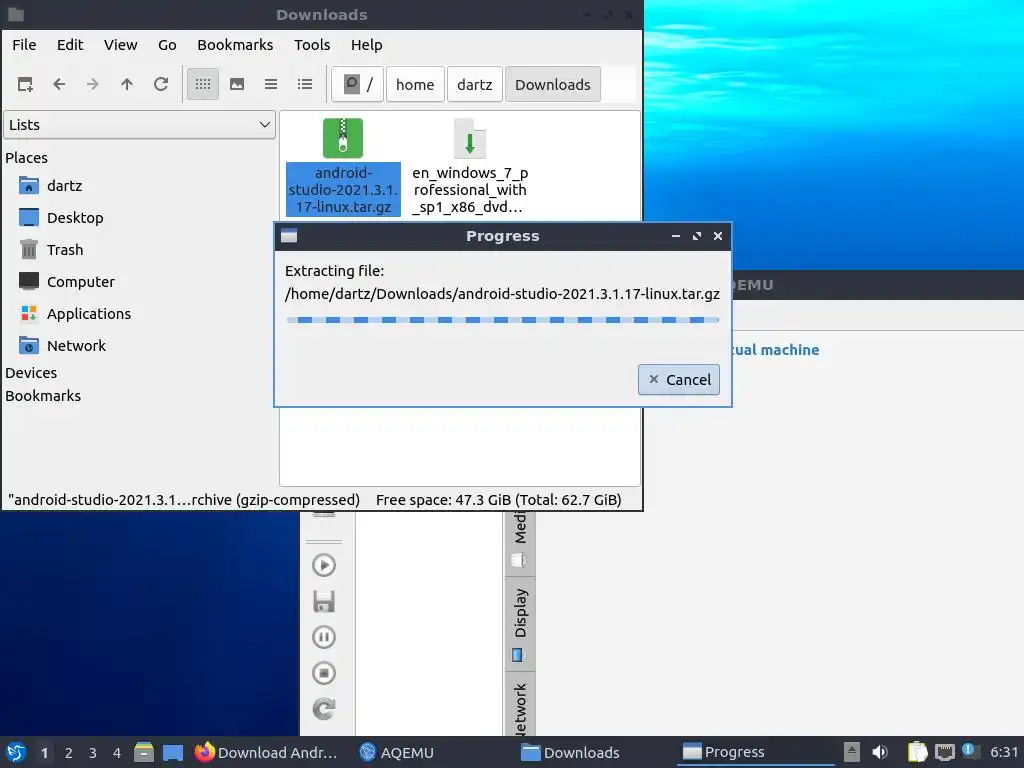Switch to AQEMU taskbar item

(397, 752)
